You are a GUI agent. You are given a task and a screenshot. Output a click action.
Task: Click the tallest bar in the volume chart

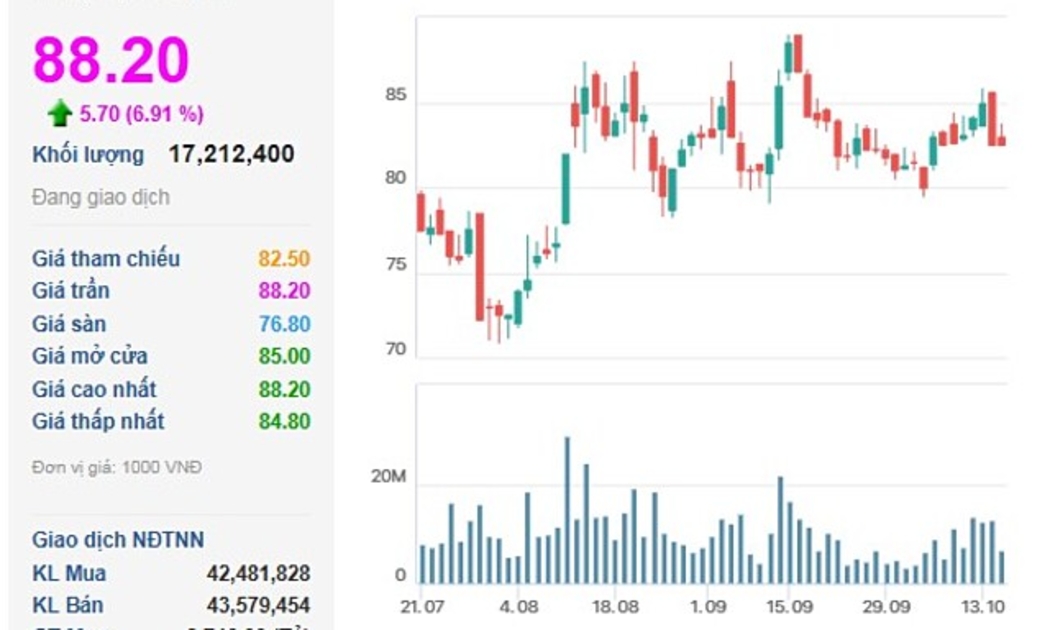point(567,510)
